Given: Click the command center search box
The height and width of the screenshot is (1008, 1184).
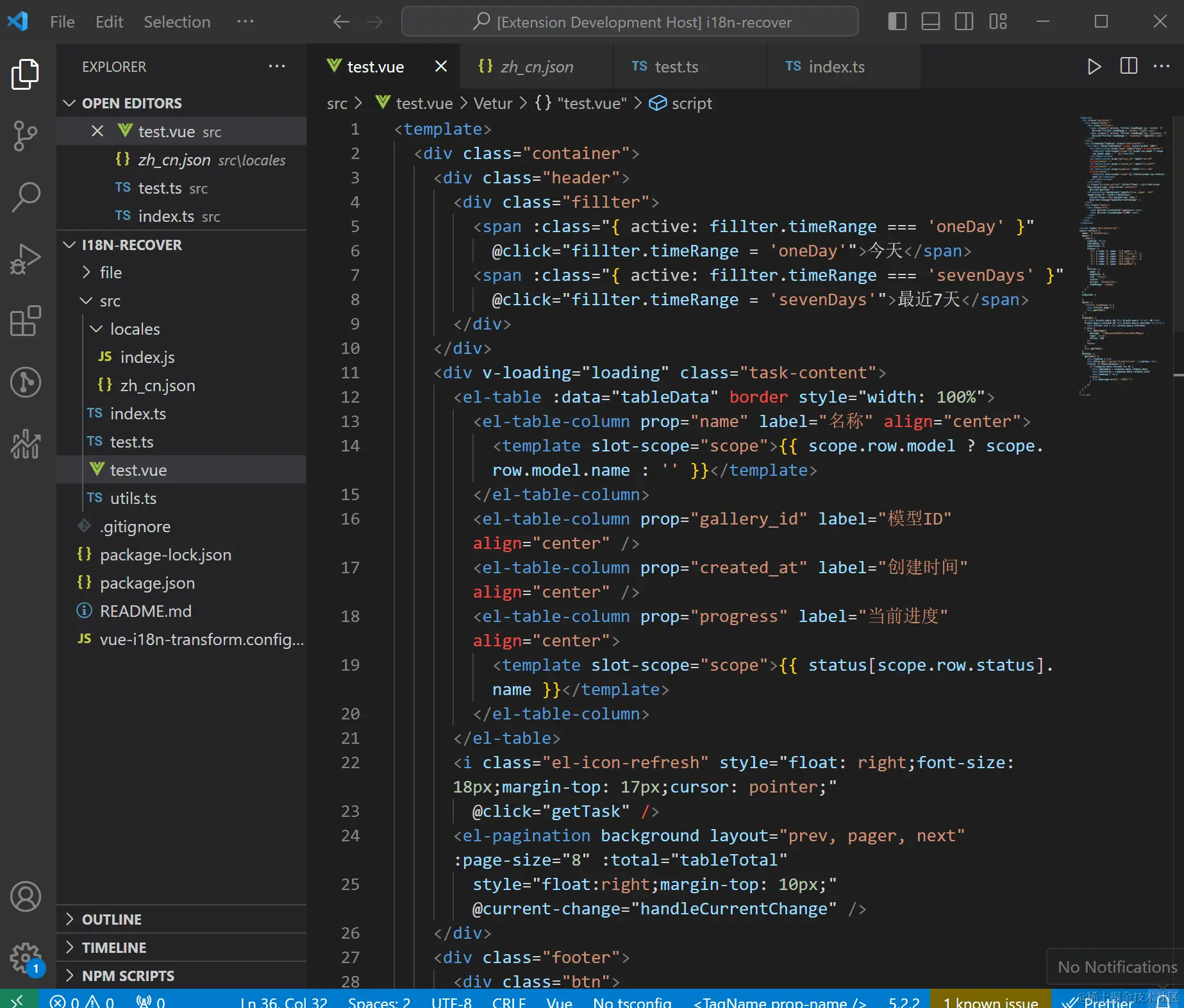Looking at the screenshot, I should click(x=630, y=22).
